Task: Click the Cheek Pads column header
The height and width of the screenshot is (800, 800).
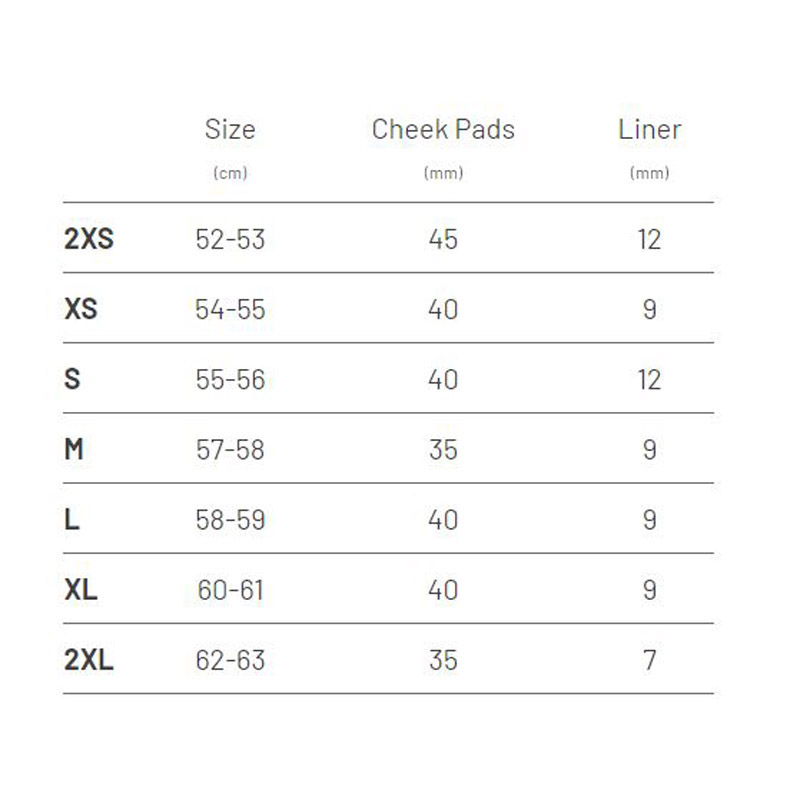Action: (x=443, y=130)
